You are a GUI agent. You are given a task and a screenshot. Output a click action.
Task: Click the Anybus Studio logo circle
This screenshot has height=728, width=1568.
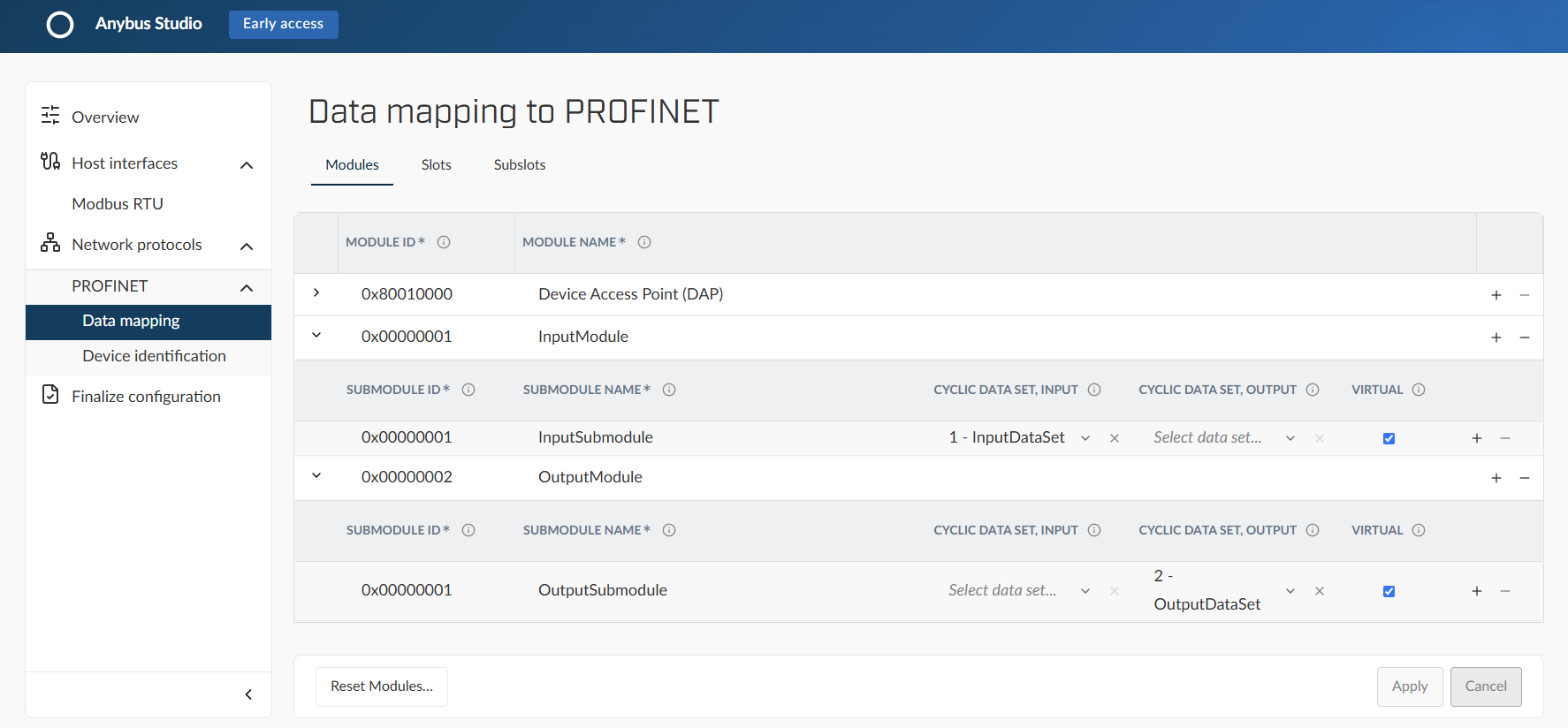pos(60,25)
